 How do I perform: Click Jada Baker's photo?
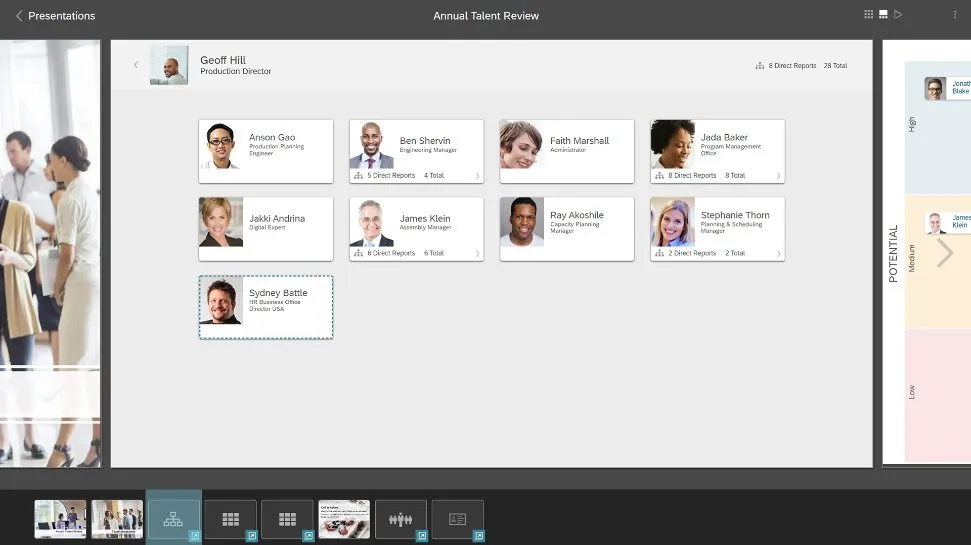point(673,144)
